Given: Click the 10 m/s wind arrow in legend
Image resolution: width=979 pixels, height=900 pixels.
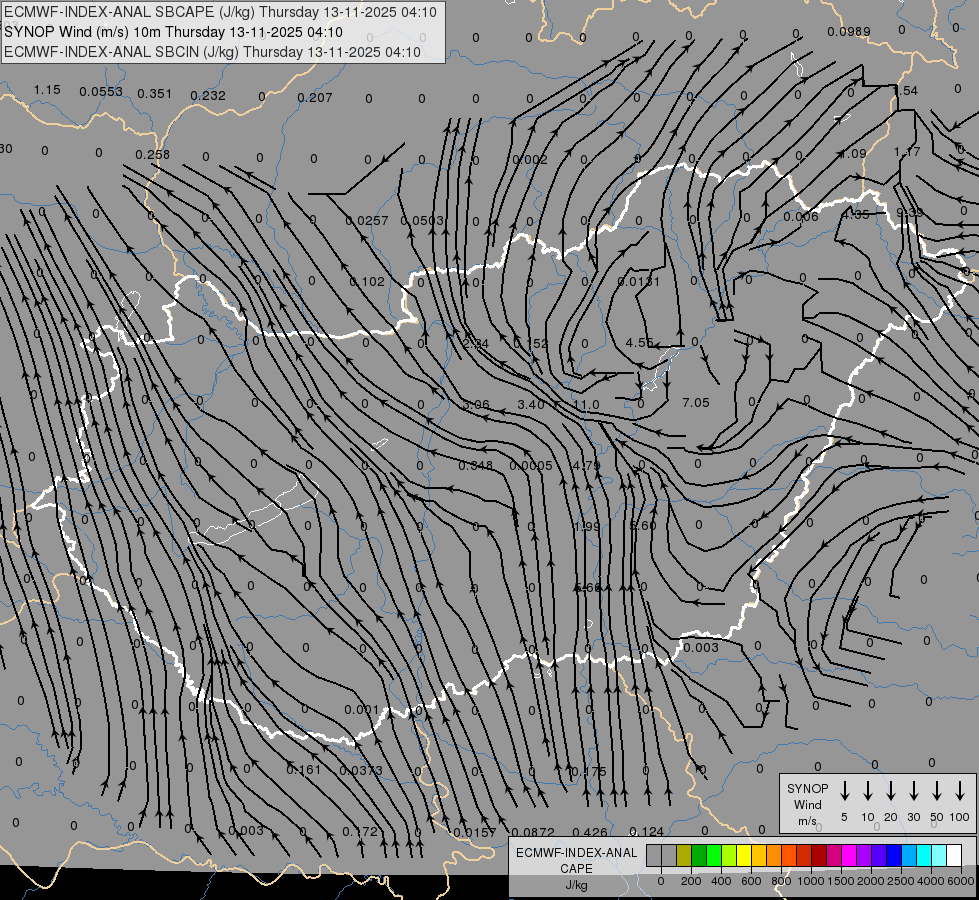Looking at the screenshot, I should coord(867,791).
